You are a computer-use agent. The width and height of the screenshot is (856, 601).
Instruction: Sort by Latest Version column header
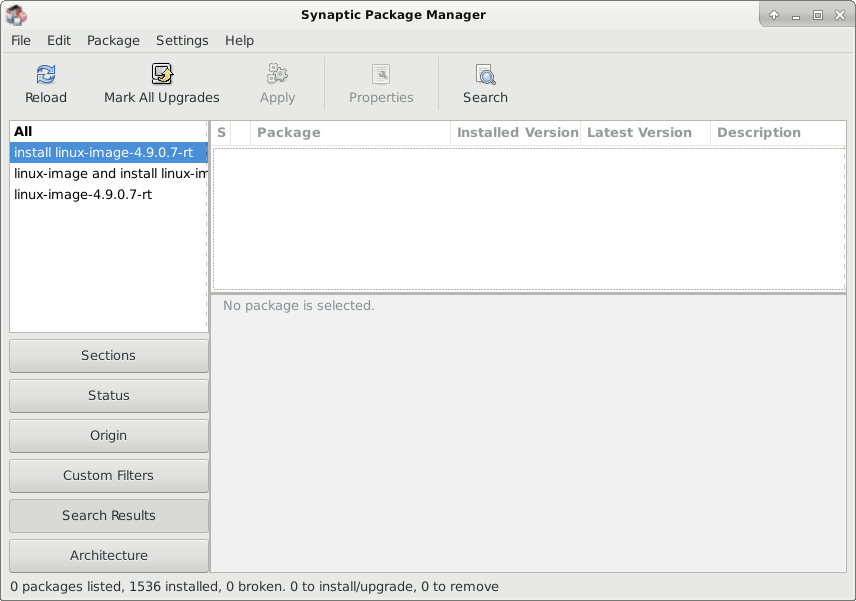click(x=646, y=133)
